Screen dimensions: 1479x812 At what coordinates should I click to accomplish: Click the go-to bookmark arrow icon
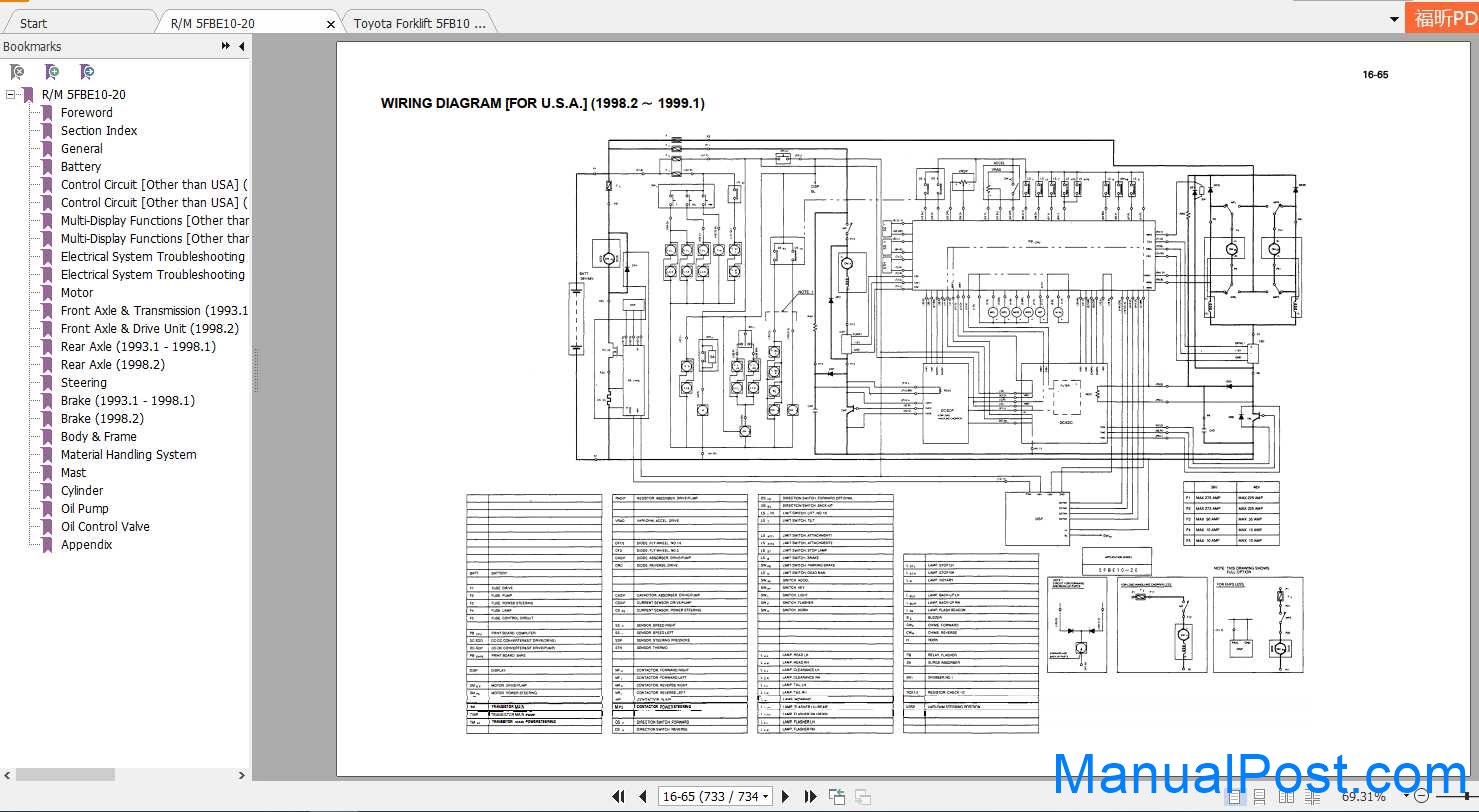87,72
